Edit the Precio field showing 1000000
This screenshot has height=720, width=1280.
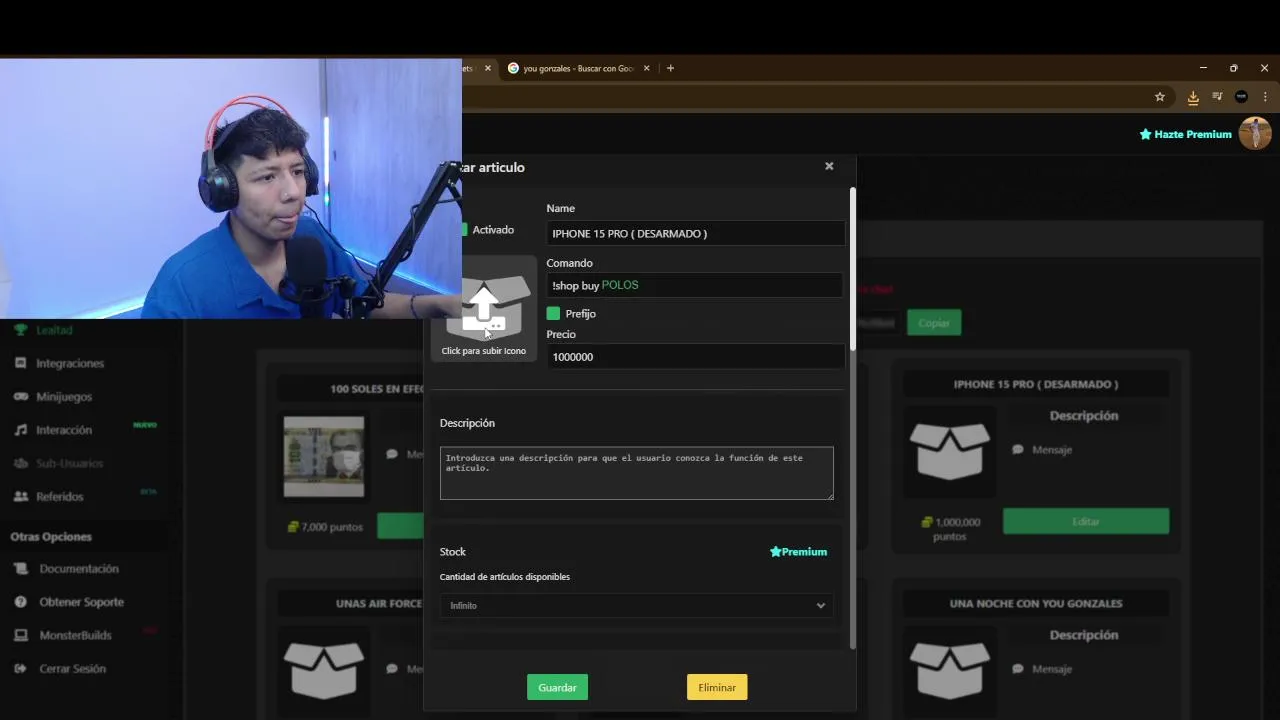click(695, 357)
